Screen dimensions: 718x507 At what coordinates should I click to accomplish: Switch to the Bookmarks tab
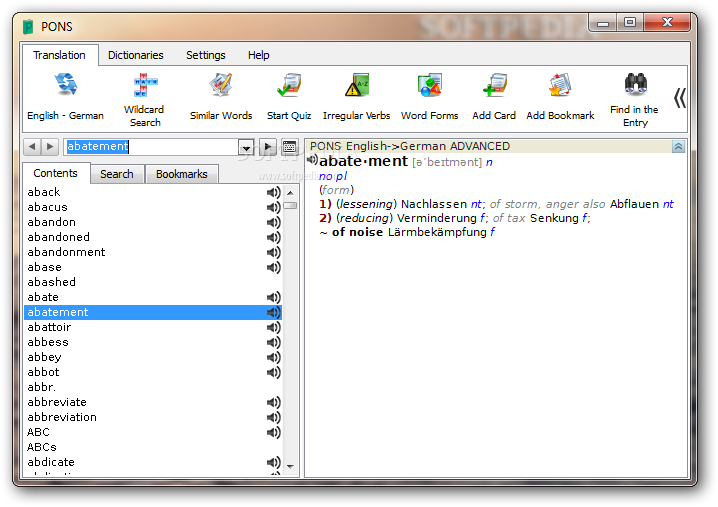(x=181, y=174)
